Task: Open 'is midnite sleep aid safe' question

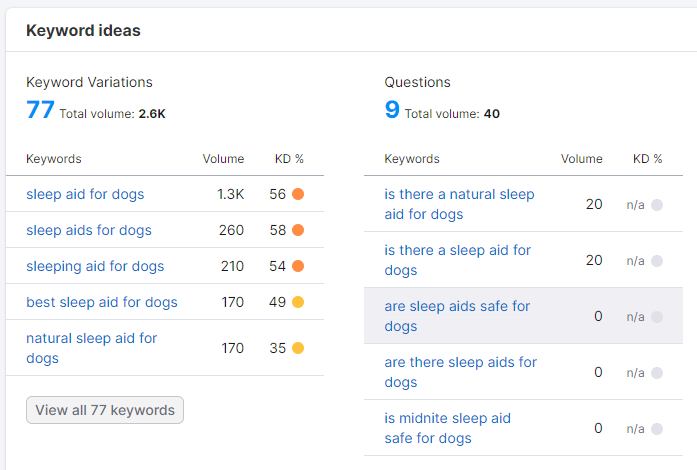Action: pyautogui.click(x=447, y=428)
